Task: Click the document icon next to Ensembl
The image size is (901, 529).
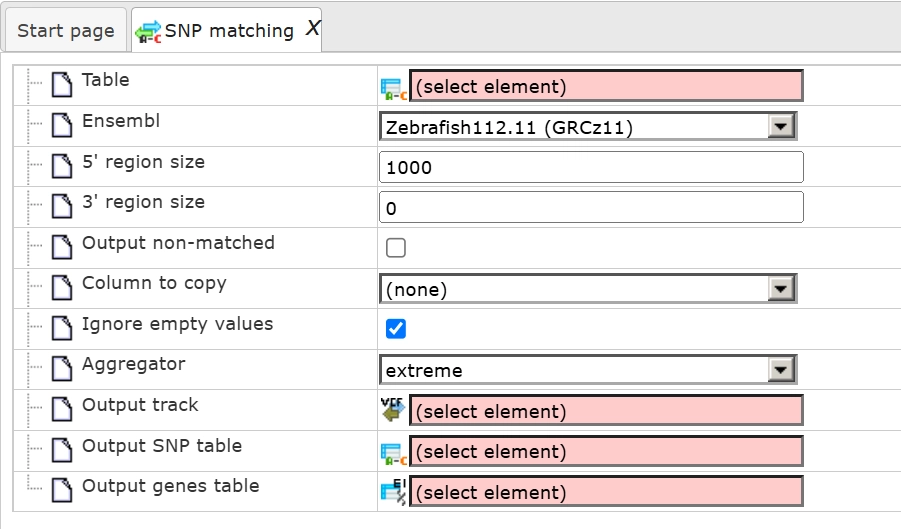Action: point(62,126)
